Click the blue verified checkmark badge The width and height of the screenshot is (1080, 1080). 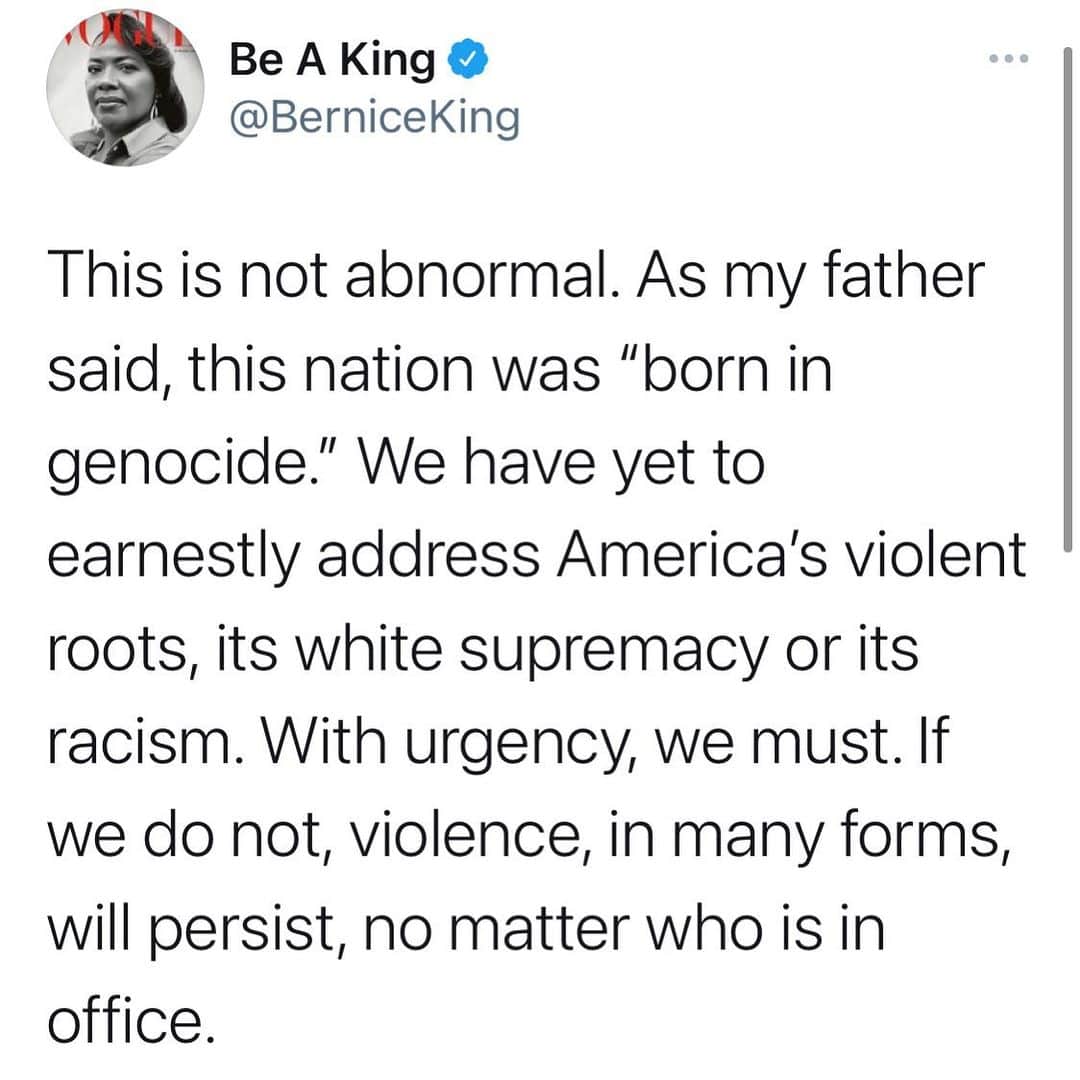pyautogui.click(x=468, y=59)
